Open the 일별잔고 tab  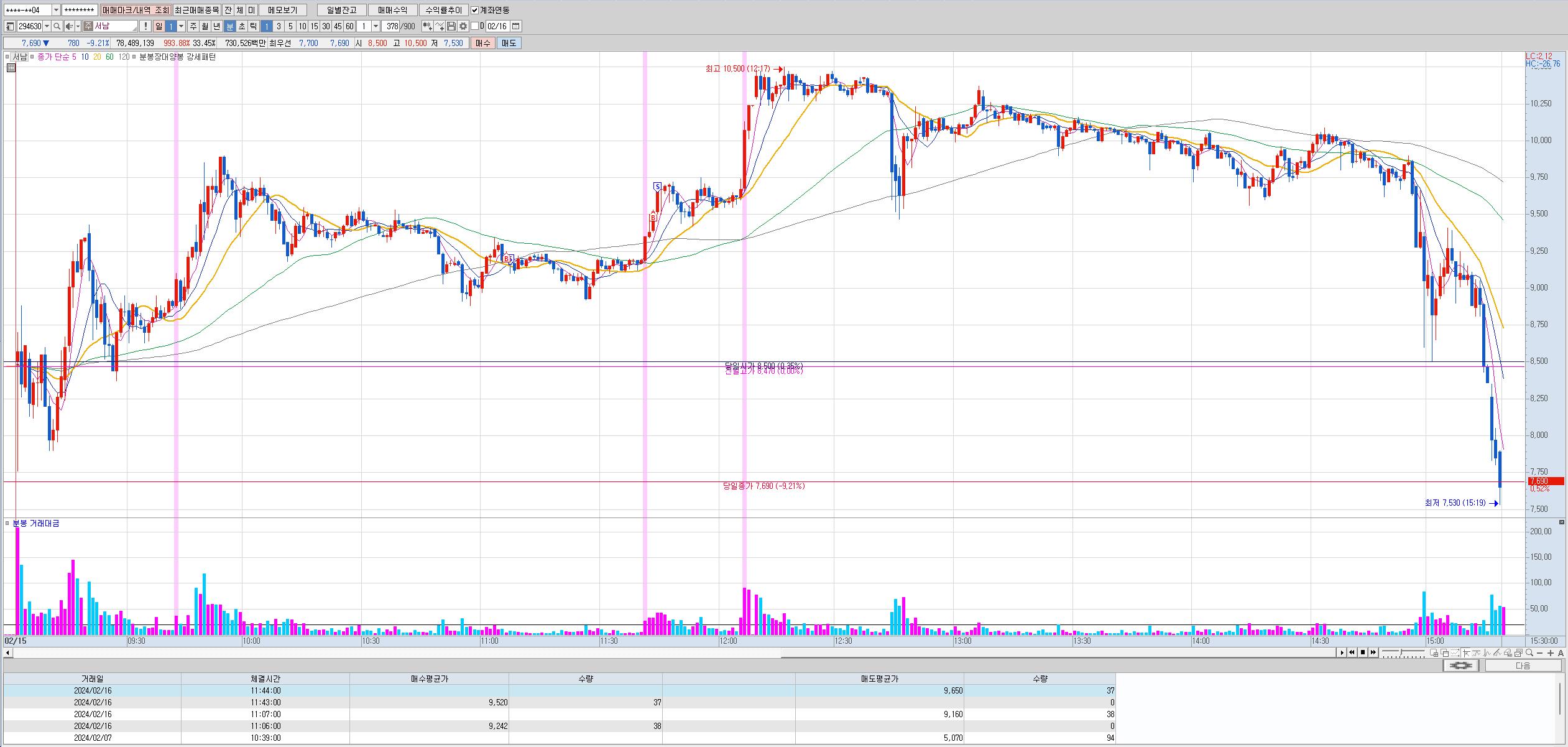[x=341, y=10]
